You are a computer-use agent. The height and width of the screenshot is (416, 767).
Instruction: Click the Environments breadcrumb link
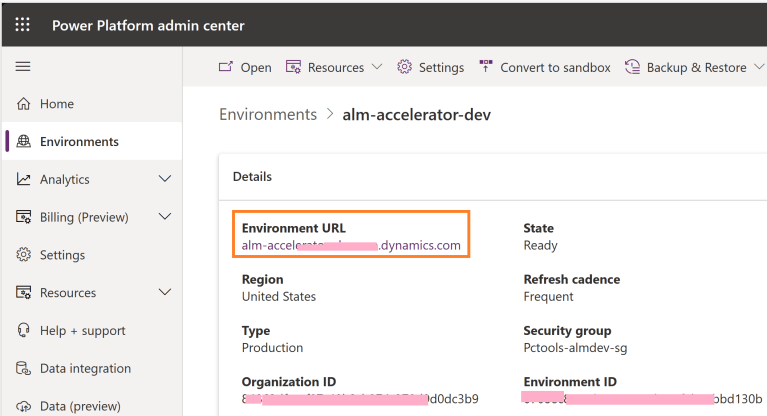pyautogui.click(x=268, y=115)
